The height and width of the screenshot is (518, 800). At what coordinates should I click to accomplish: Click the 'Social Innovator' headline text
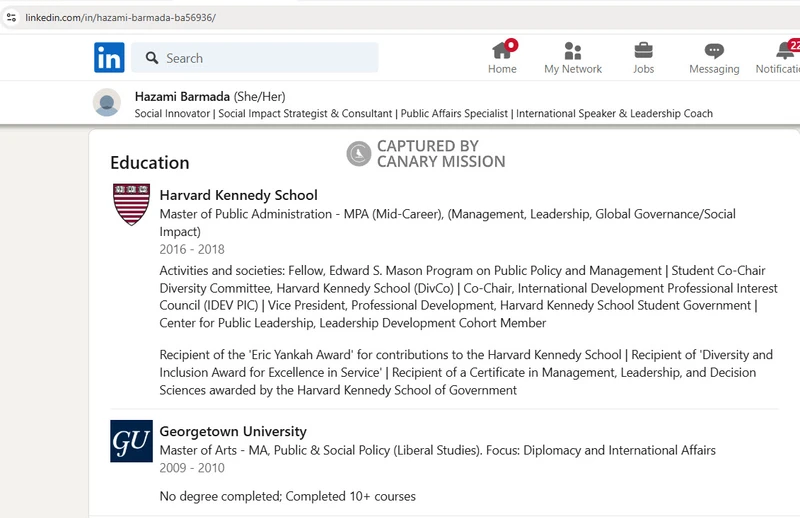tap(172, 113)
